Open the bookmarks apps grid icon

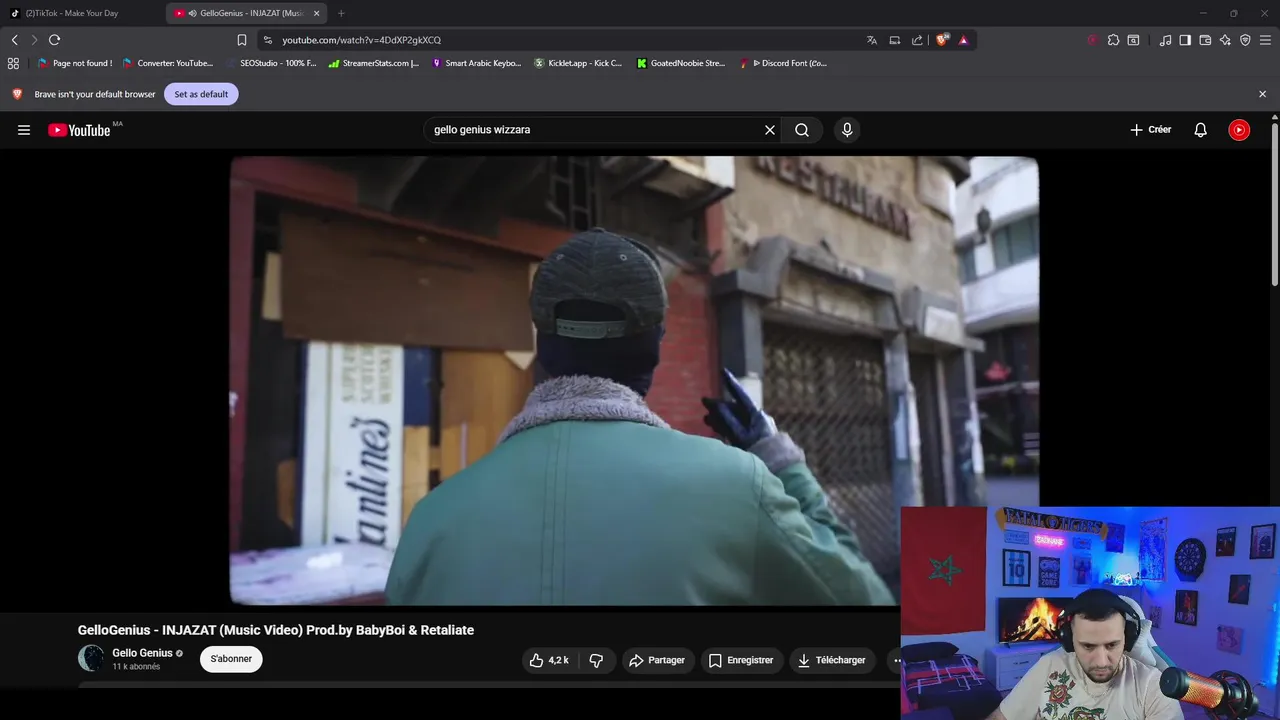pyautogui.click(x=13, y=63)
